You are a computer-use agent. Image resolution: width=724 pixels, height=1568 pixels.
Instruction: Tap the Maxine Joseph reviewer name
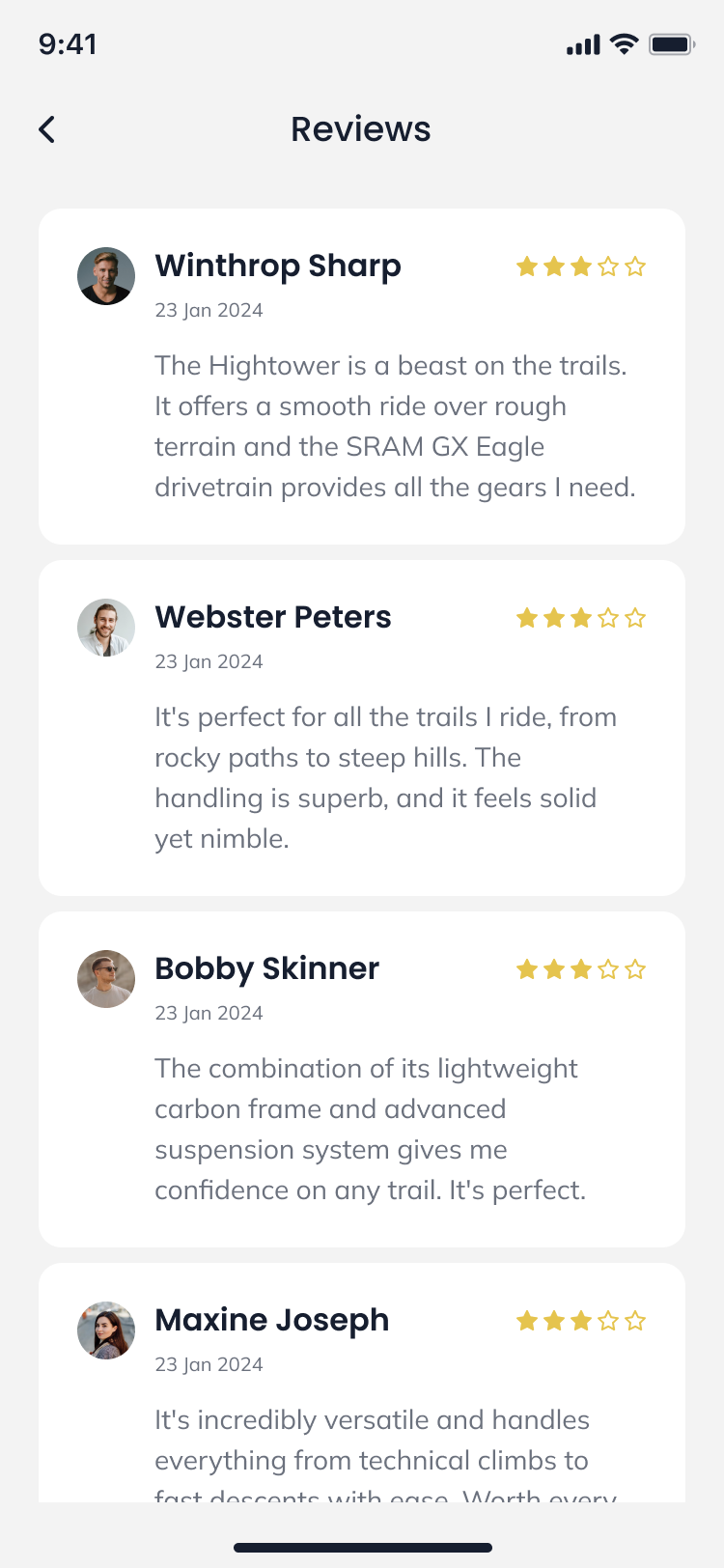pos(272,1320)
